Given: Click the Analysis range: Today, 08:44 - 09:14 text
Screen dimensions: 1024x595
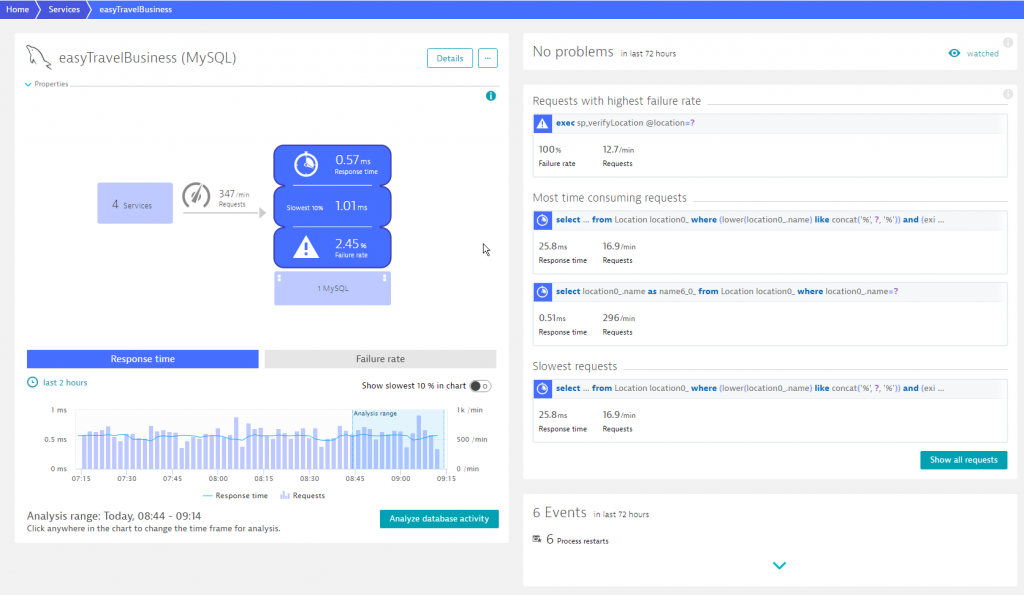Looking at the screenshot, I should coord(114,516).
